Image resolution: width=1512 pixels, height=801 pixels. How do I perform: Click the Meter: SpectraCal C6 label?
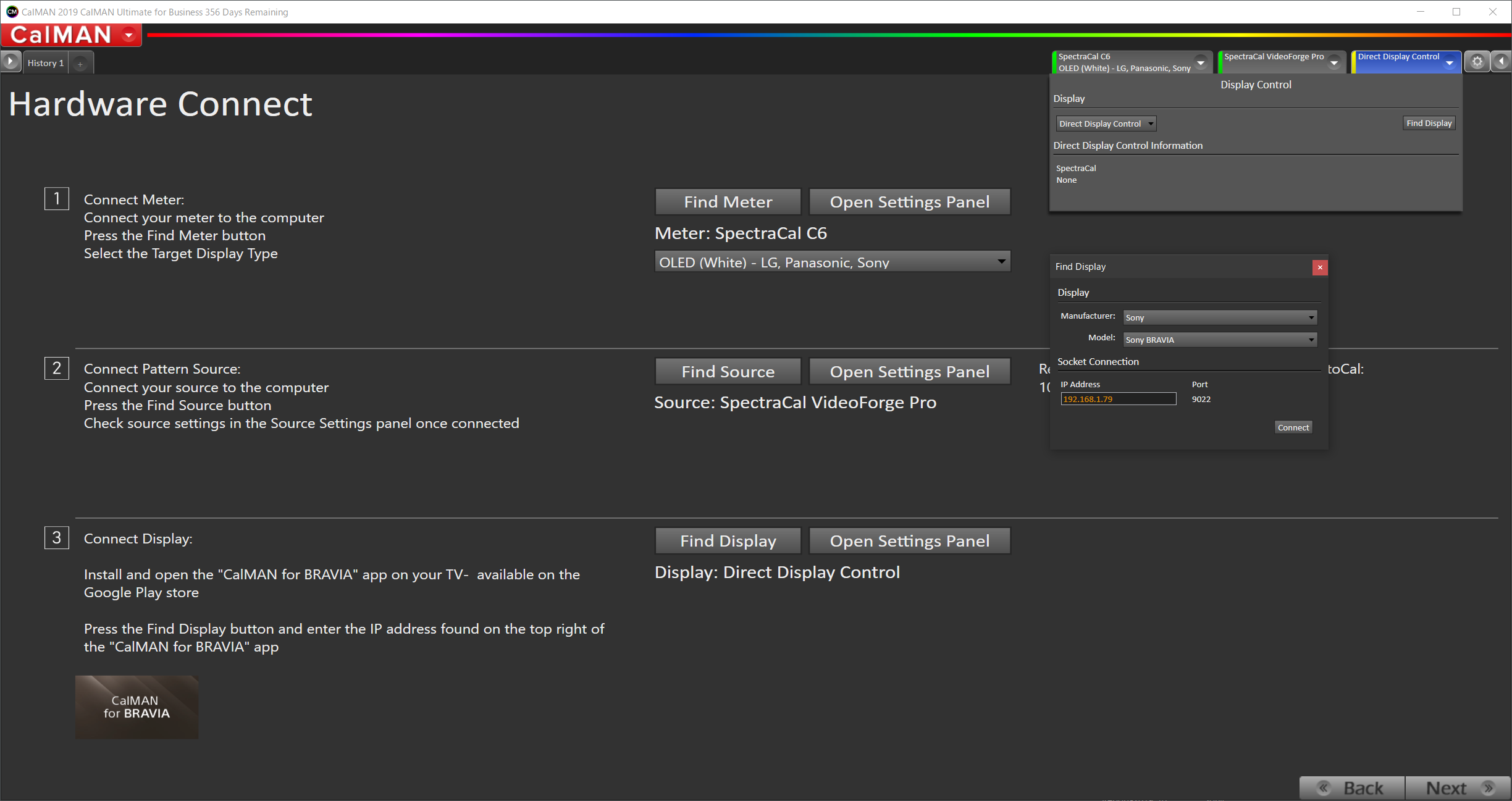(741, 233)
